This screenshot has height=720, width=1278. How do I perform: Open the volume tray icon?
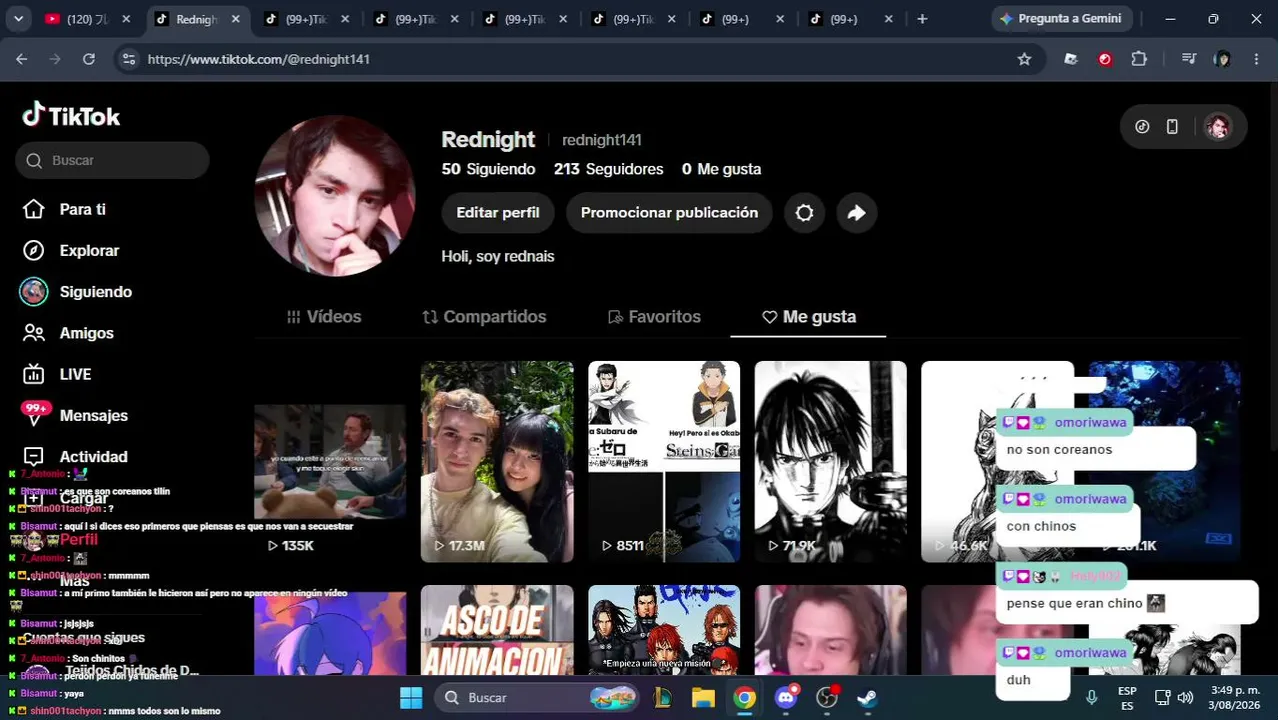[x=1185, y=697]
